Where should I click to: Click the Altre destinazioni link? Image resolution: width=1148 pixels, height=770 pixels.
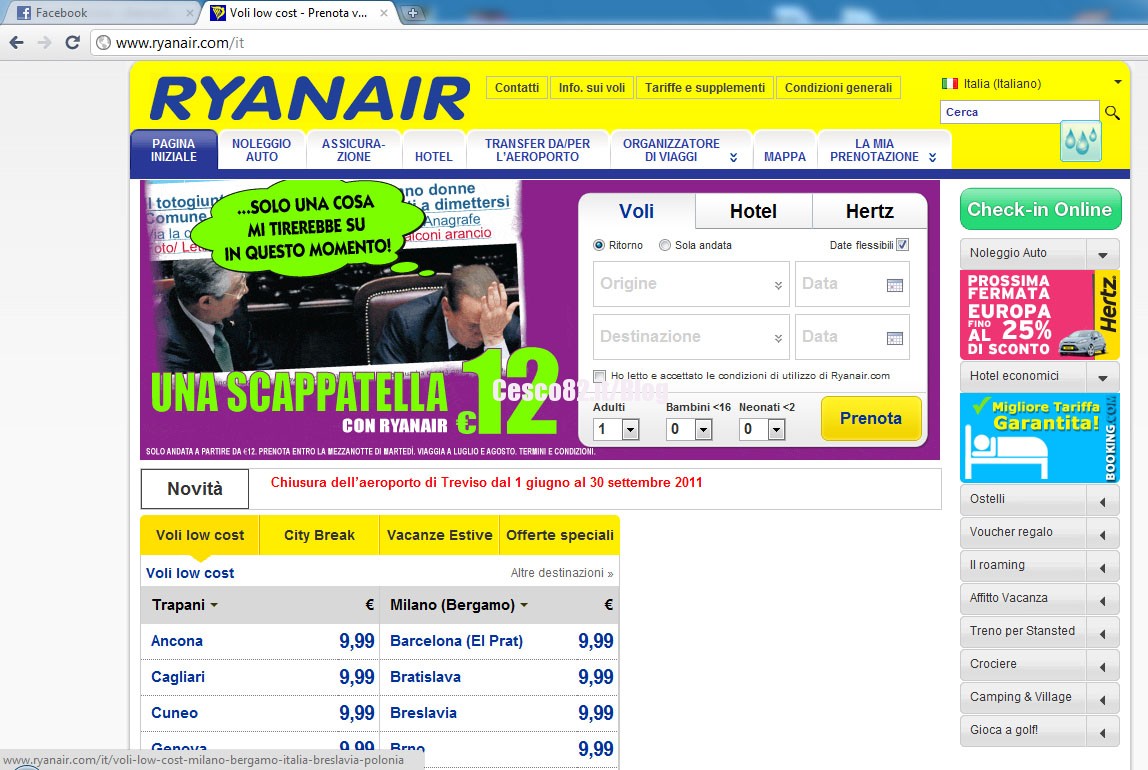point(562,573)
